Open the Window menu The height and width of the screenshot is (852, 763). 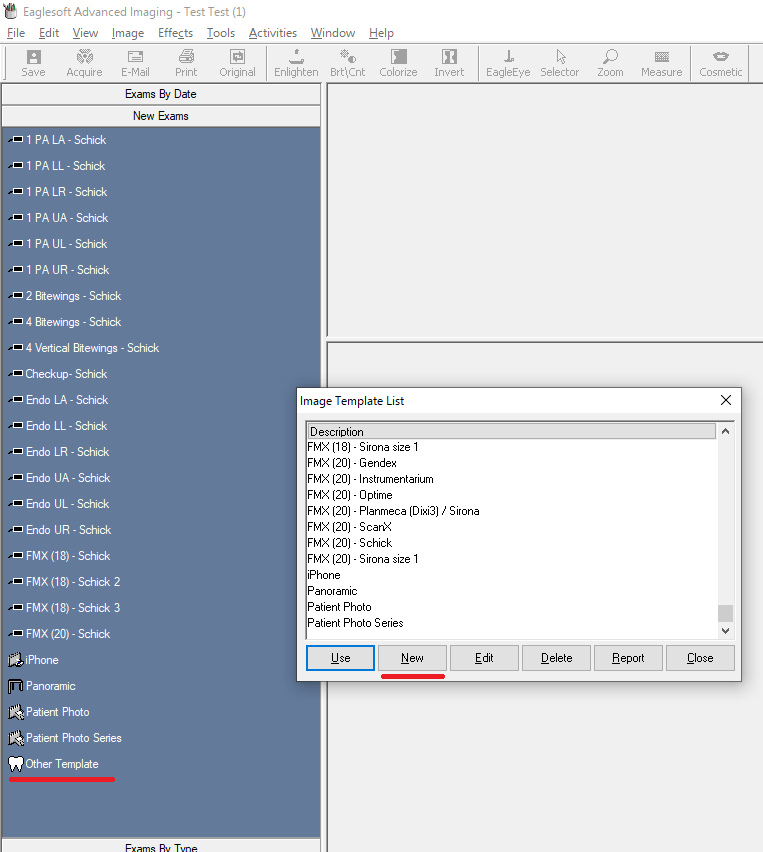coord(333,33)
